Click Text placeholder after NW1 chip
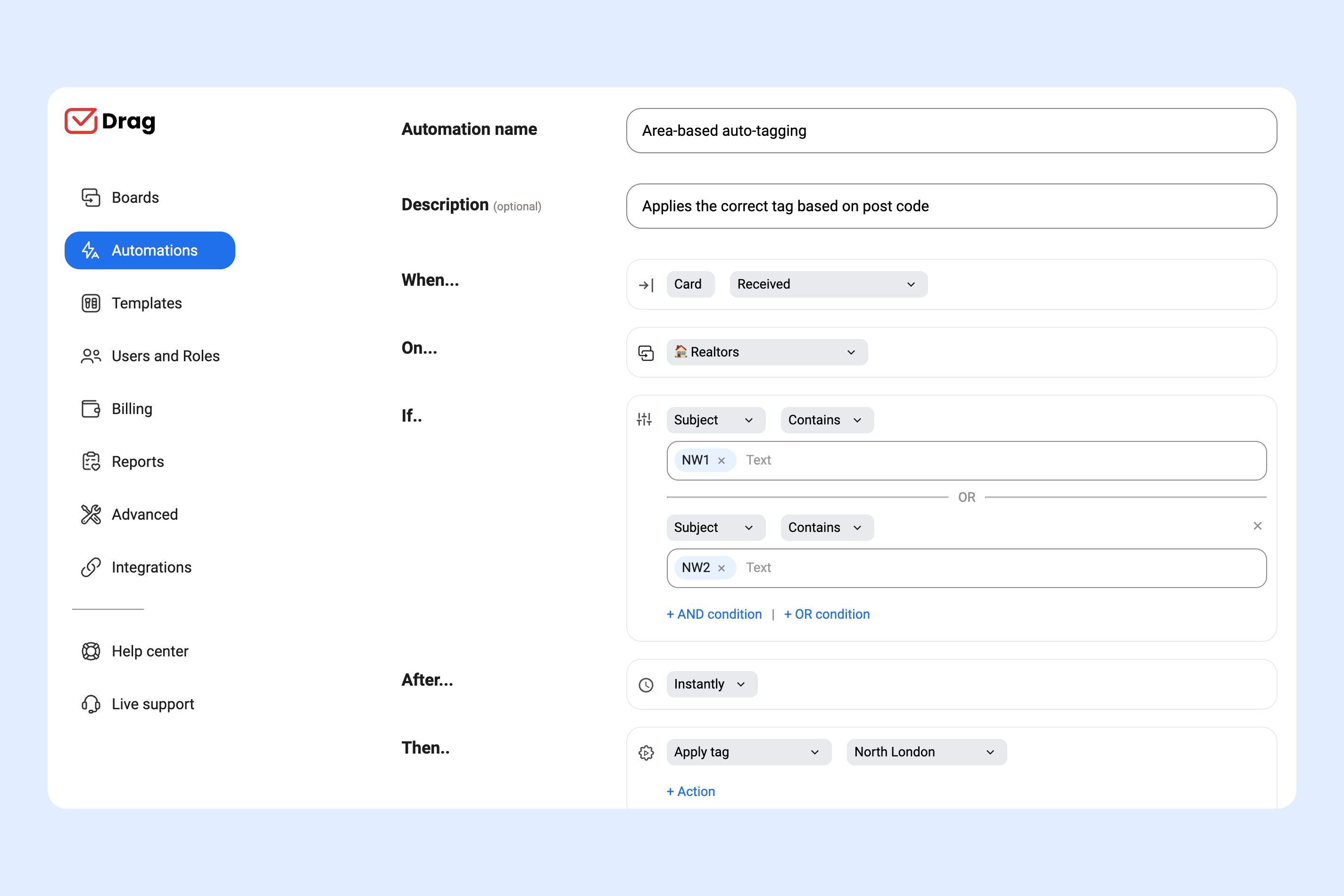 pyautogui.click(x=758, y=460)
